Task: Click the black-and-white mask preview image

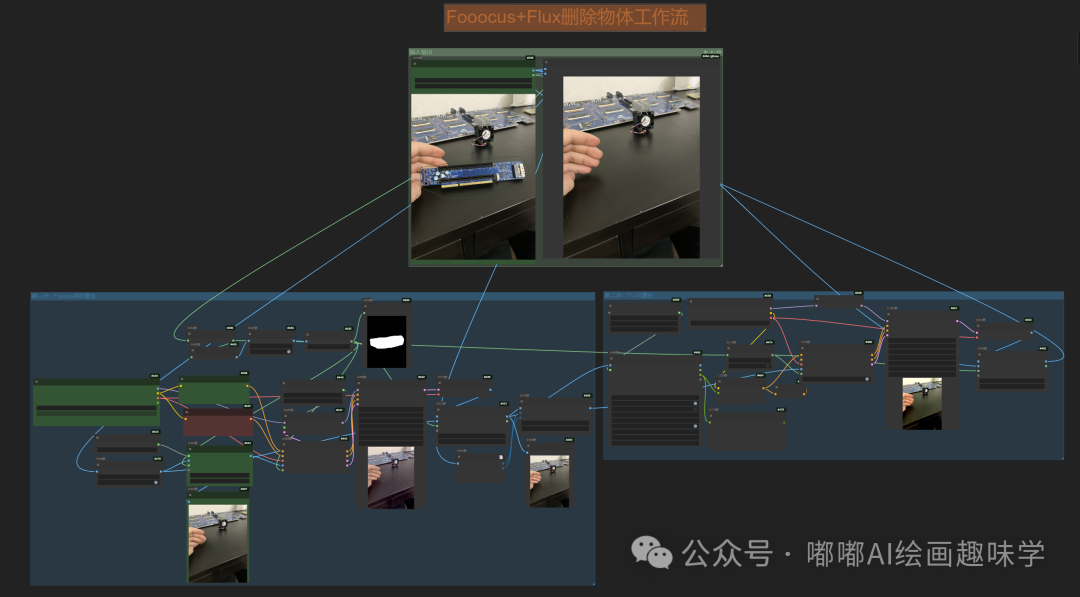Action: tap(386, 342)
